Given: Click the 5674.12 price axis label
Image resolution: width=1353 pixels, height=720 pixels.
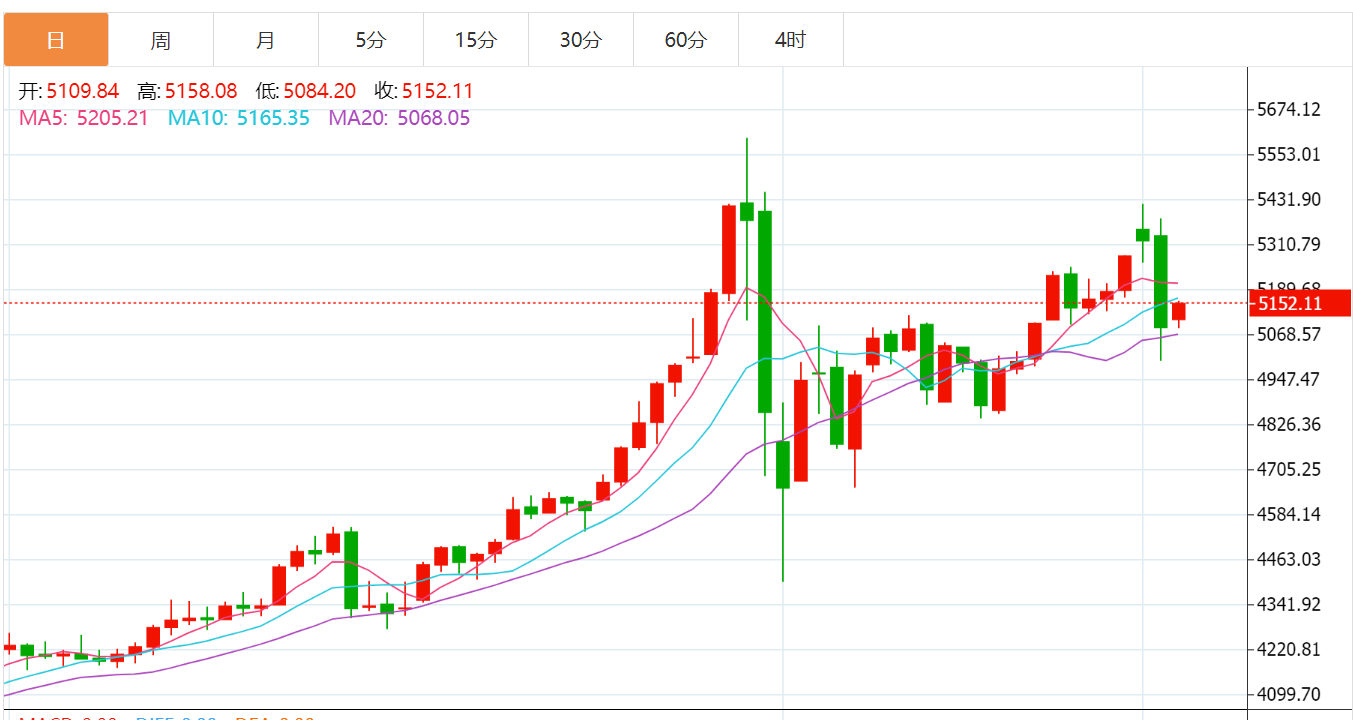Looking at the screenshot, I should pyautogui.click(x=1288, y=109).
